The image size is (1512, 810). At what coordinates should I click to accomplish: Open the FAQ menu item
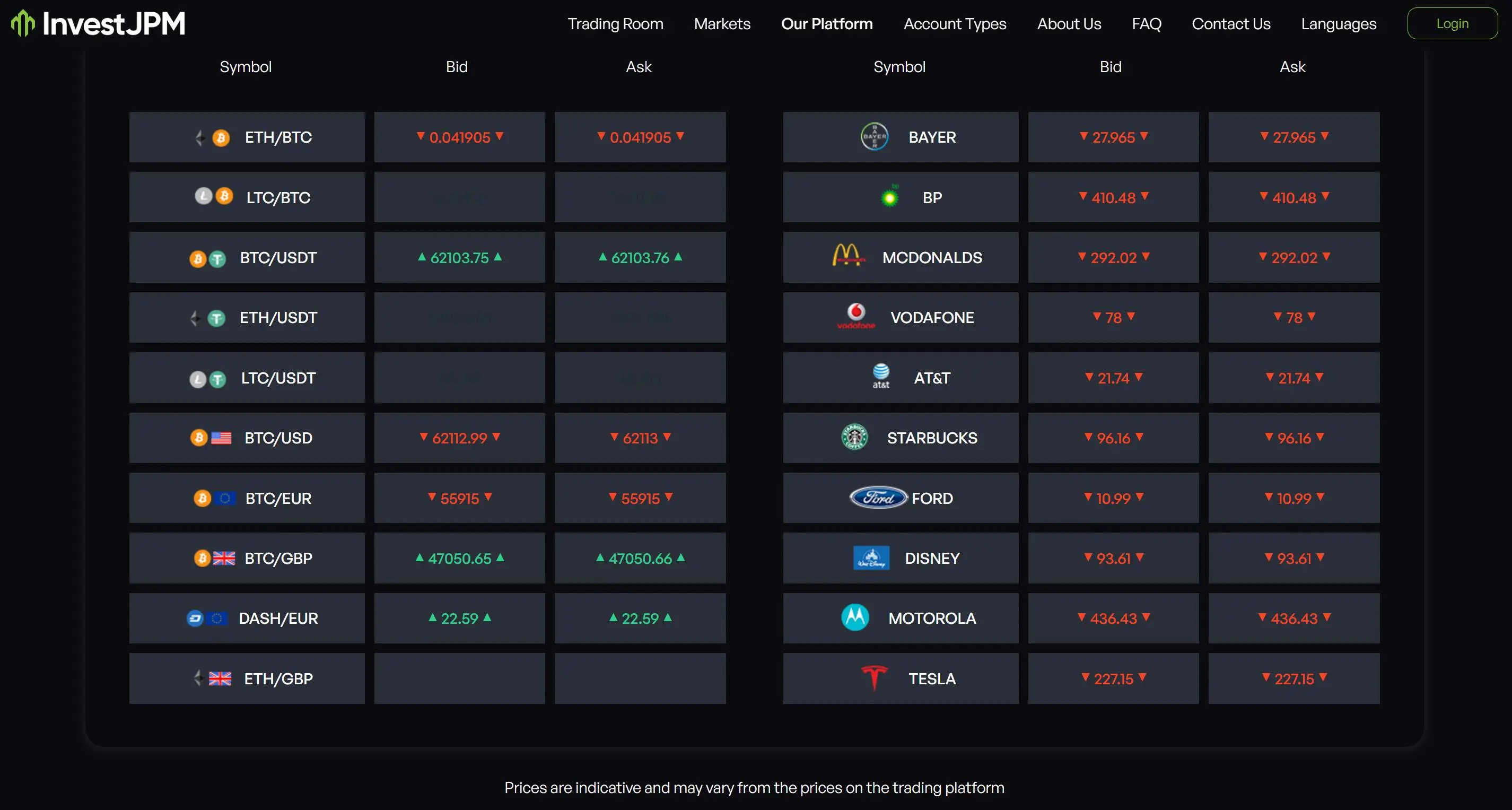(1146, 23)
